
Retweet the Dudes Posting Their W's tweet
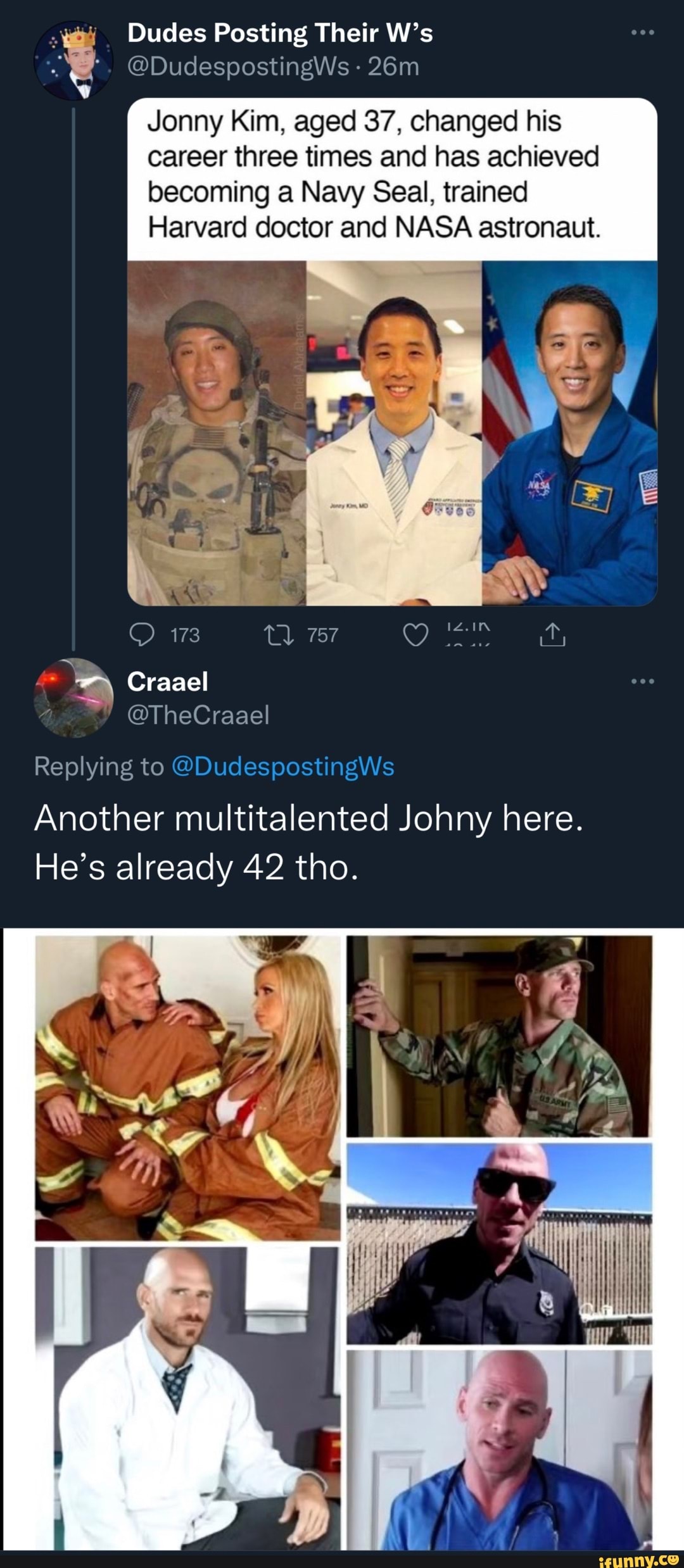point(279,634)
